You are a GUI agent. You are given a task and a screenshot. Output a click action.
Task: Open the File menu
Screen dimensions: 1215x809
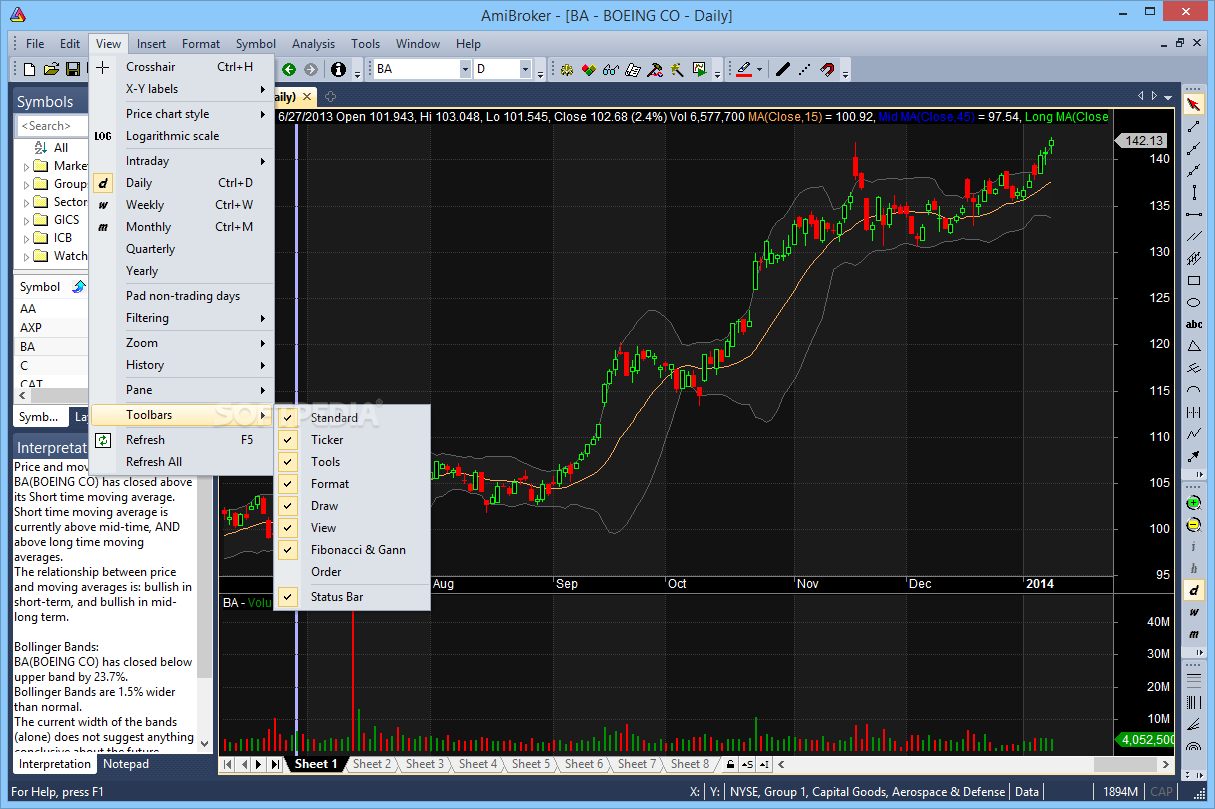click(x=35, y=44)
